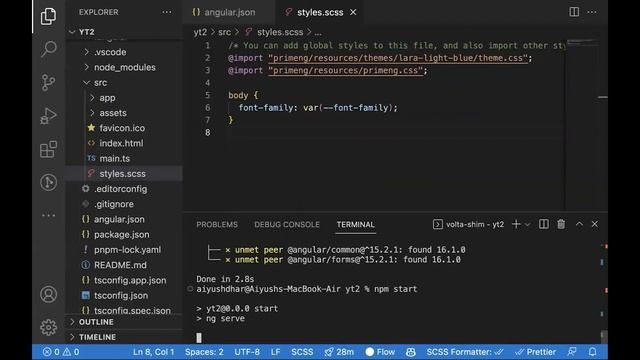Expand the node_modules folder

(x=124, y=67)
